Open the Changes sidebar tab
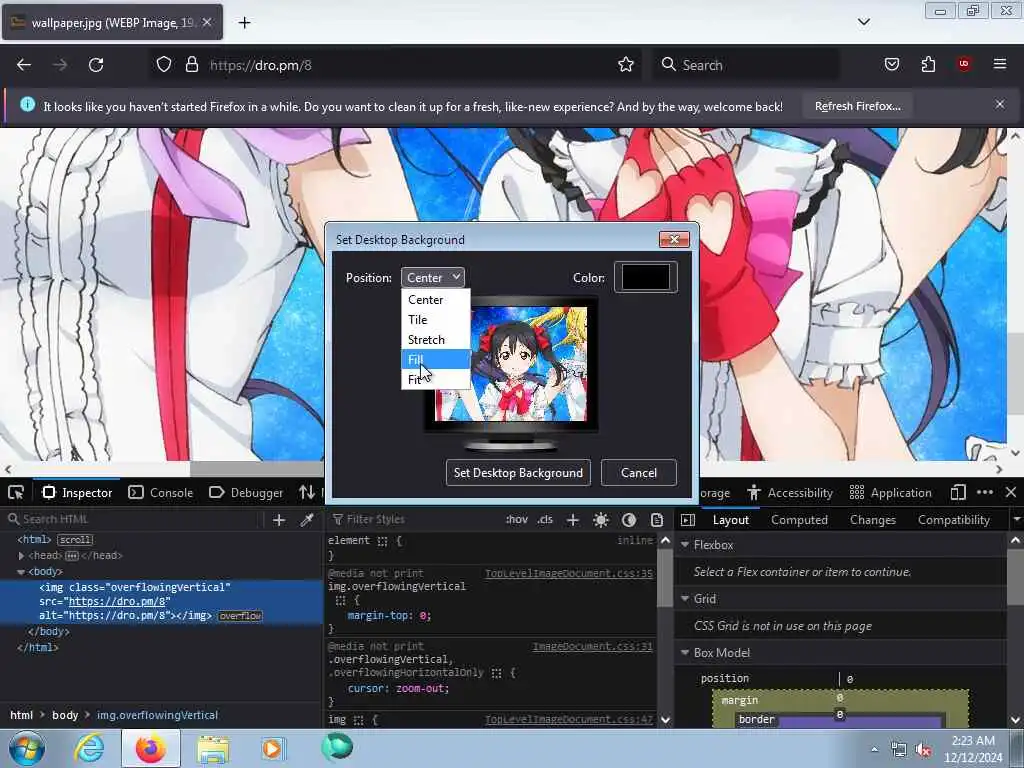The image size is (1024, 768). [x=872, y=520]
